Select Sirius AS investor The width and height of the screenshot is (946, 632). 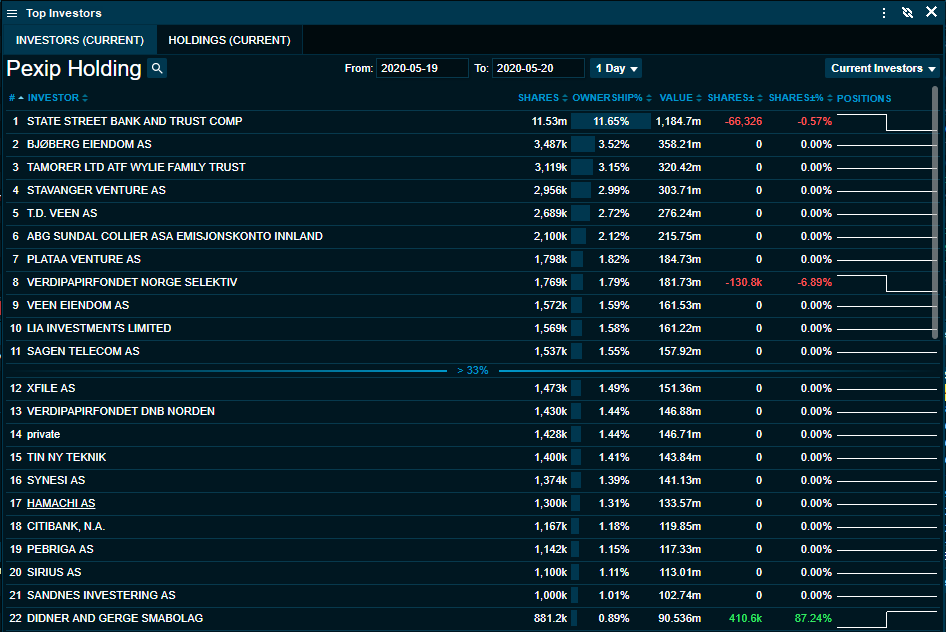point(54,572)
